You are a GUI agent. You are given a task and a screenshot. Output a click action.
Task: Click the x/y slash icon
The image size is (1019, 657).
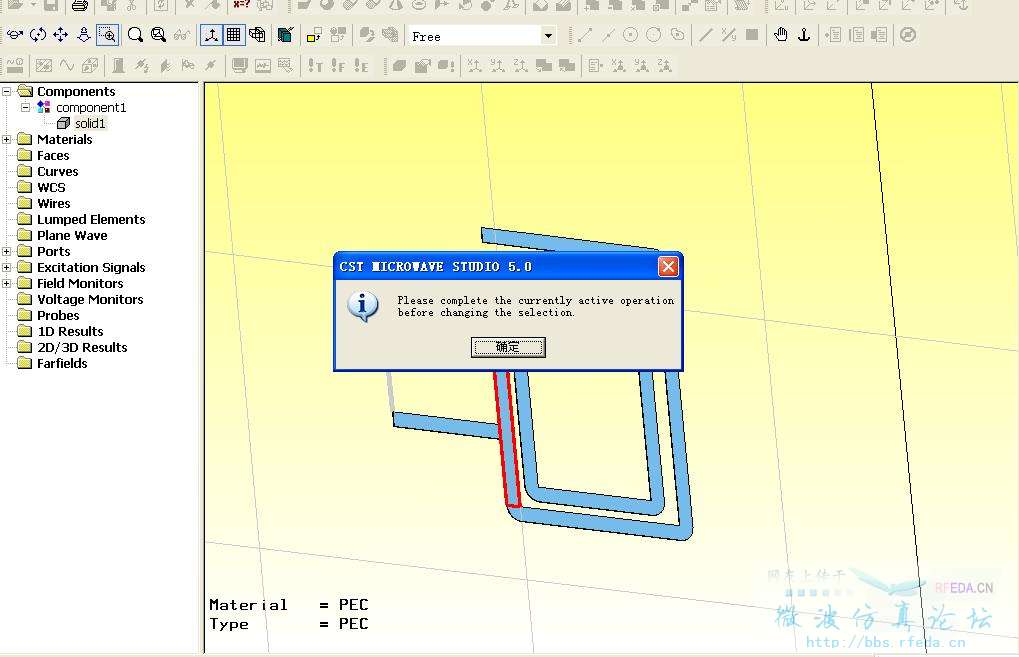click(729, 35)
